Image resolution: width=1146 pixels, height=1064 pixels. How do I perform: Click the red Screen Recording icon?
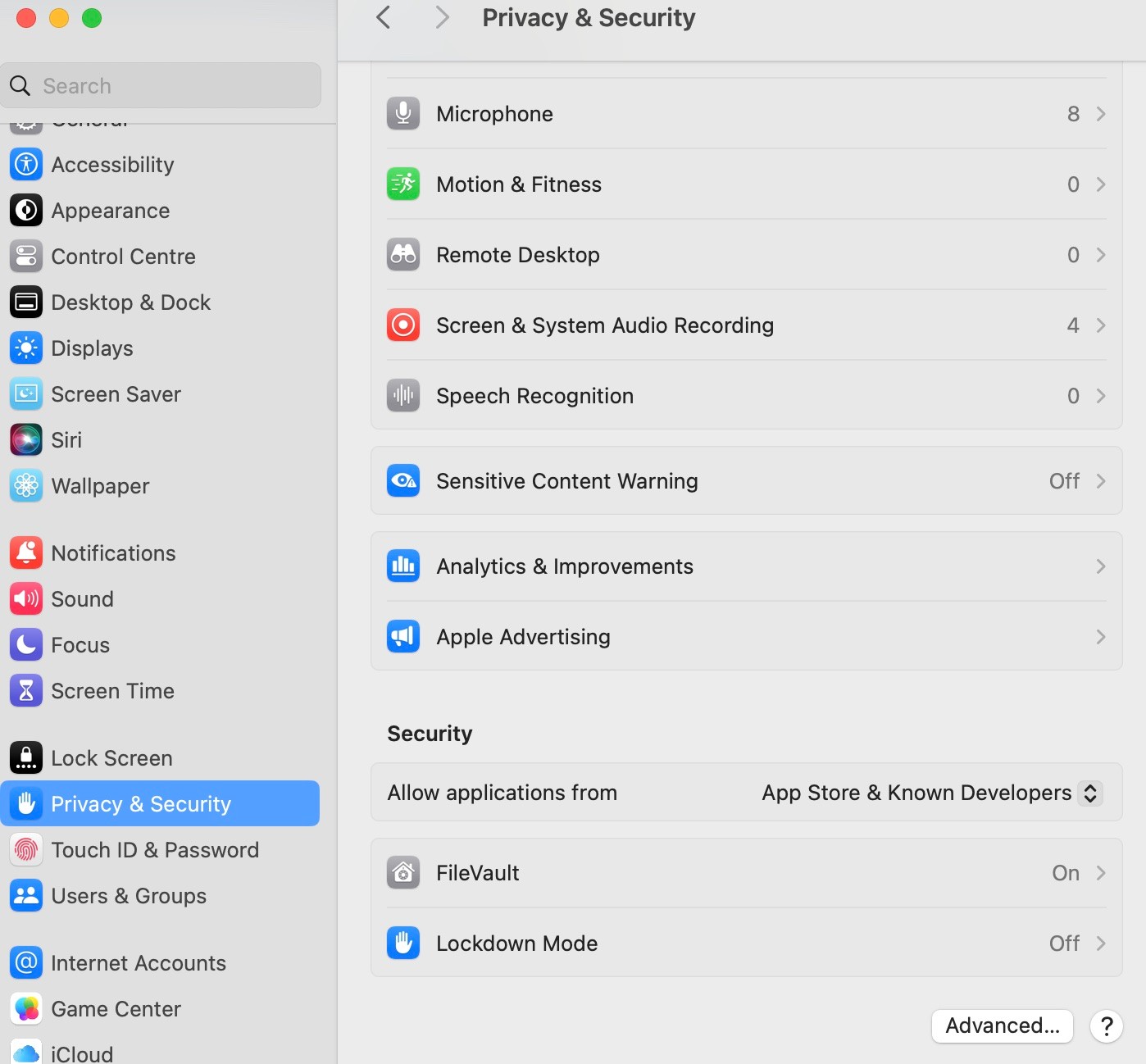403,325
